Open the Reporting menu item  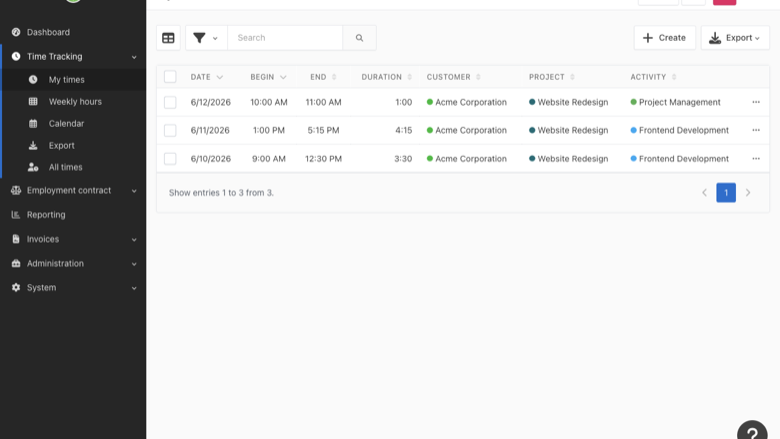tap(73, 215)
